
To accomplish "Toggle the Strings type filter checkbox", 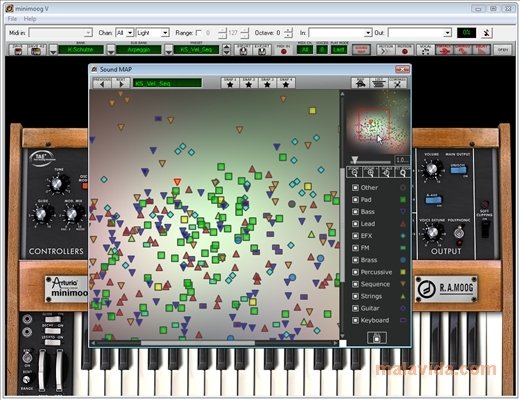I will 355,296.
